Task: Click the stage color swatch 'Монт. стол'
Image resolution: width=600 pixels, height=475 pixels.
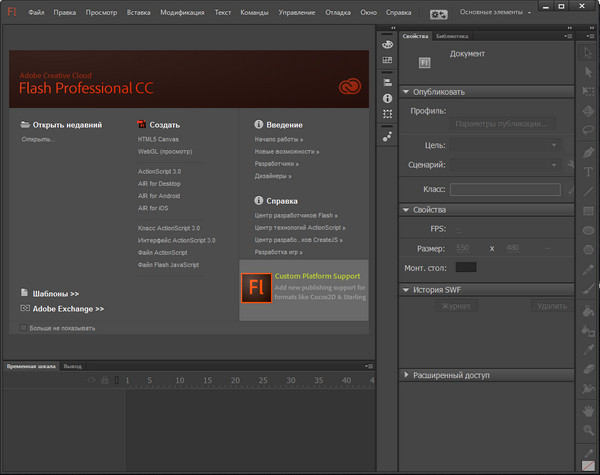Action: click(x=466, y=267)
